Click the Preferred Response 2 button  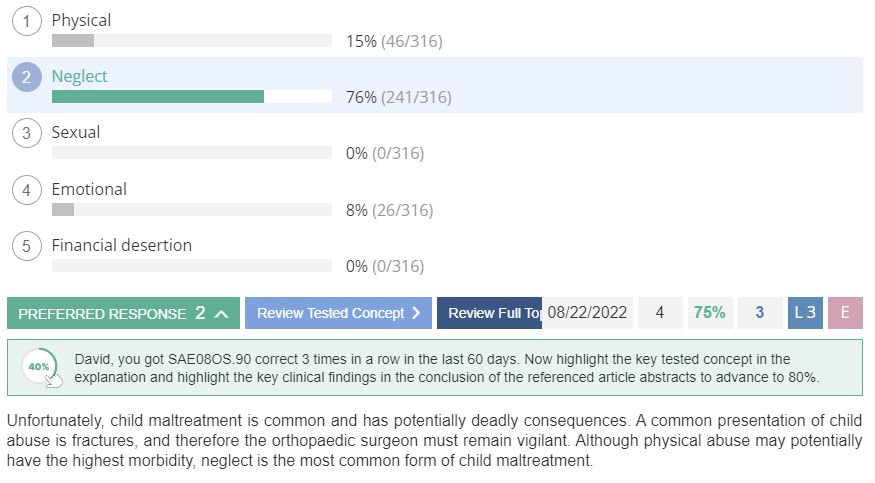[x=123, y=313]
